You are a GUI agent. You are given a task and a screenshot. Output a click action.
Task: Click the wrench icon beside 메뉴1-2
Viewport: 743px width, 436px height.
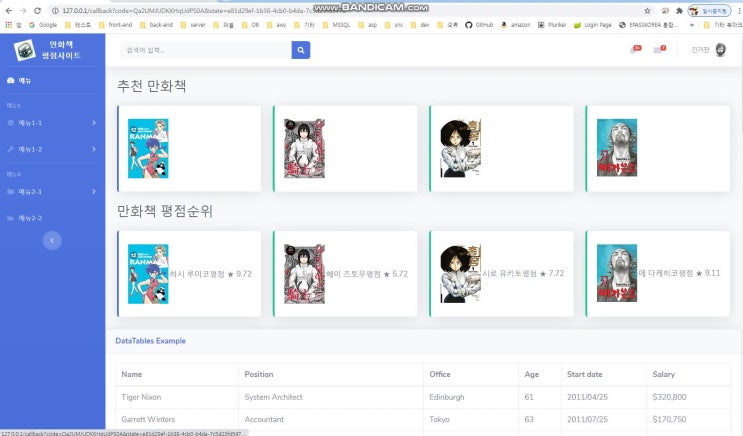[11, 149]
